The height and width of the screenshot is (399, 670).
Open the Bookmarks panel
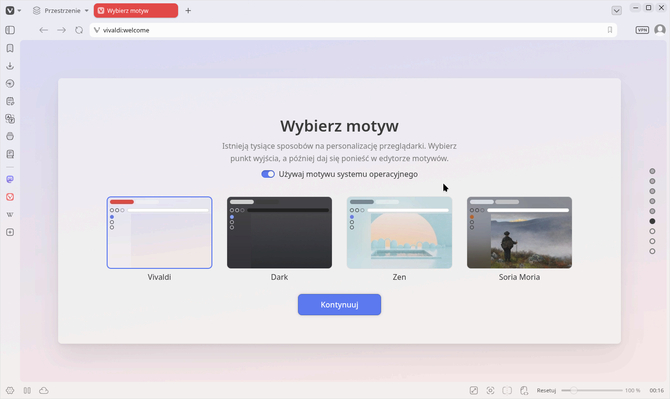tap(10, 48)
